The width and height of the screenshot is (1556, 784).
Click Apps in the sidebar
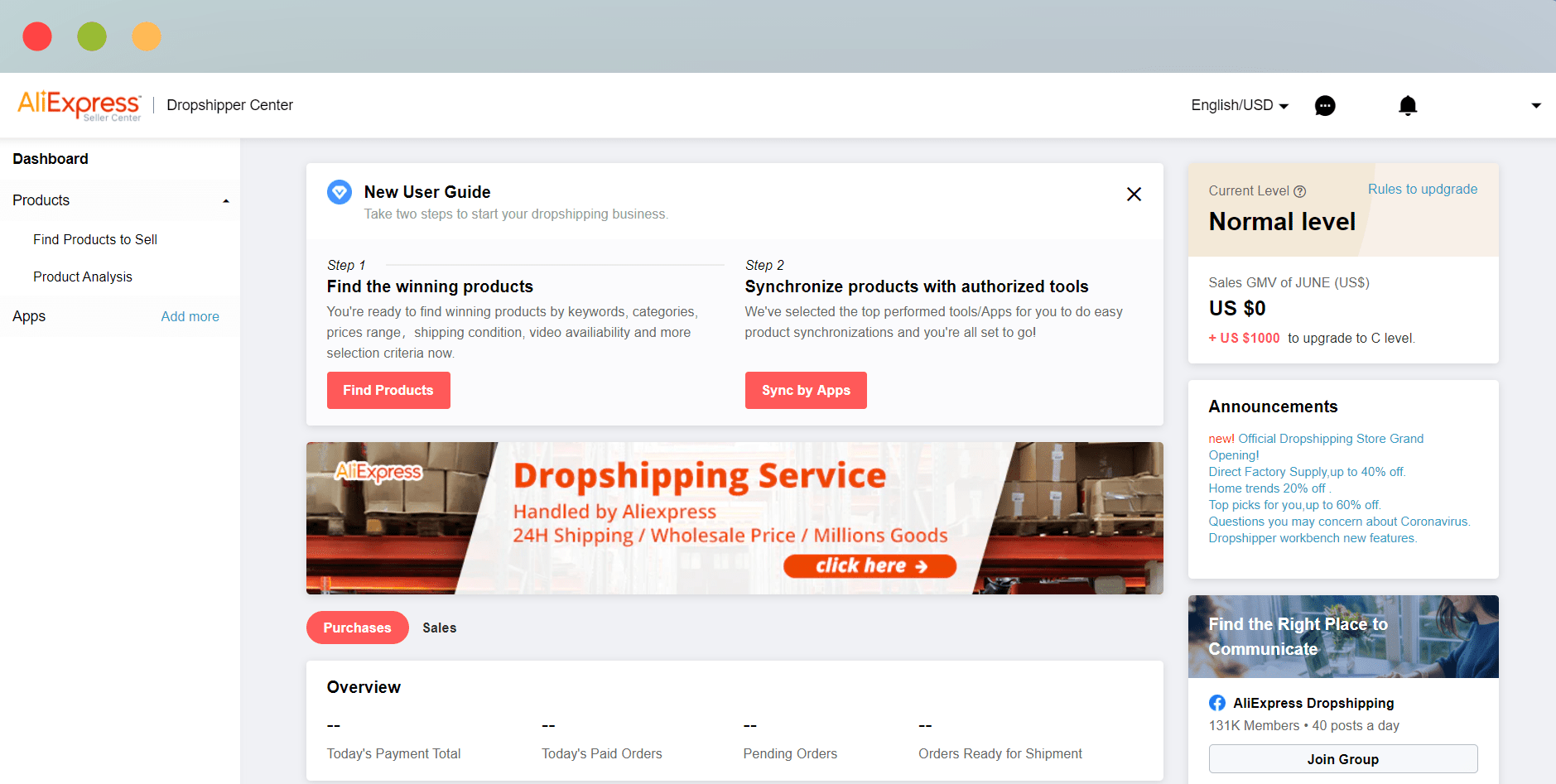[29, 316]
